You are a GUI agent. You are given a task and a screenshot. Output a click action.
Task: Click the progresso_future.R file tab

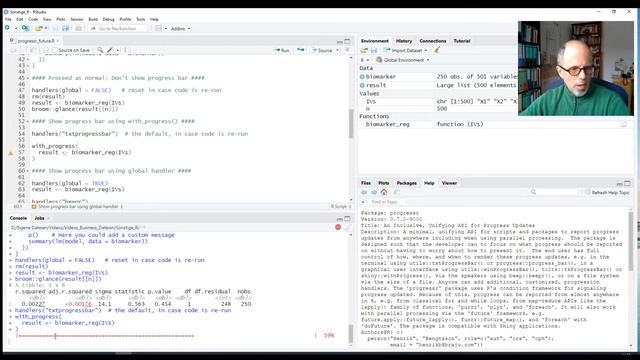(36, 41)
